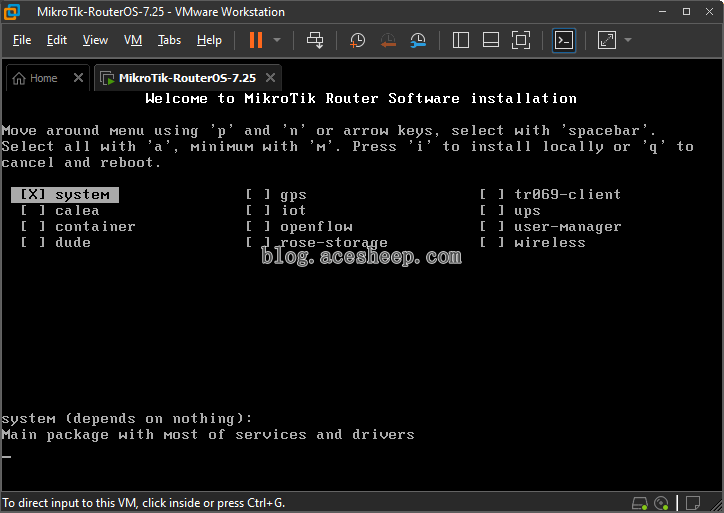Toggle the gps package checkbox
Screen dimensions: 724x513
tap(258, 194)
